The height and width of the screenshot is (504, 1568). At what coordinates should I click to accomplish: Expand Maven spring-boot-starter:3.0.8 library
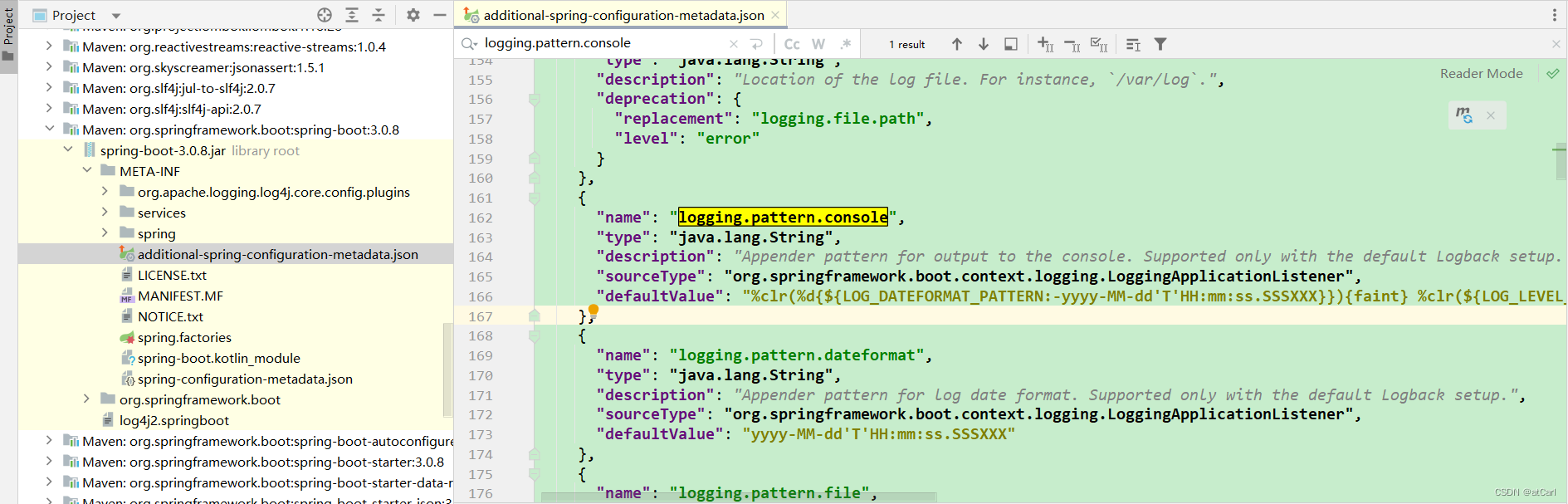pos(49,462)
